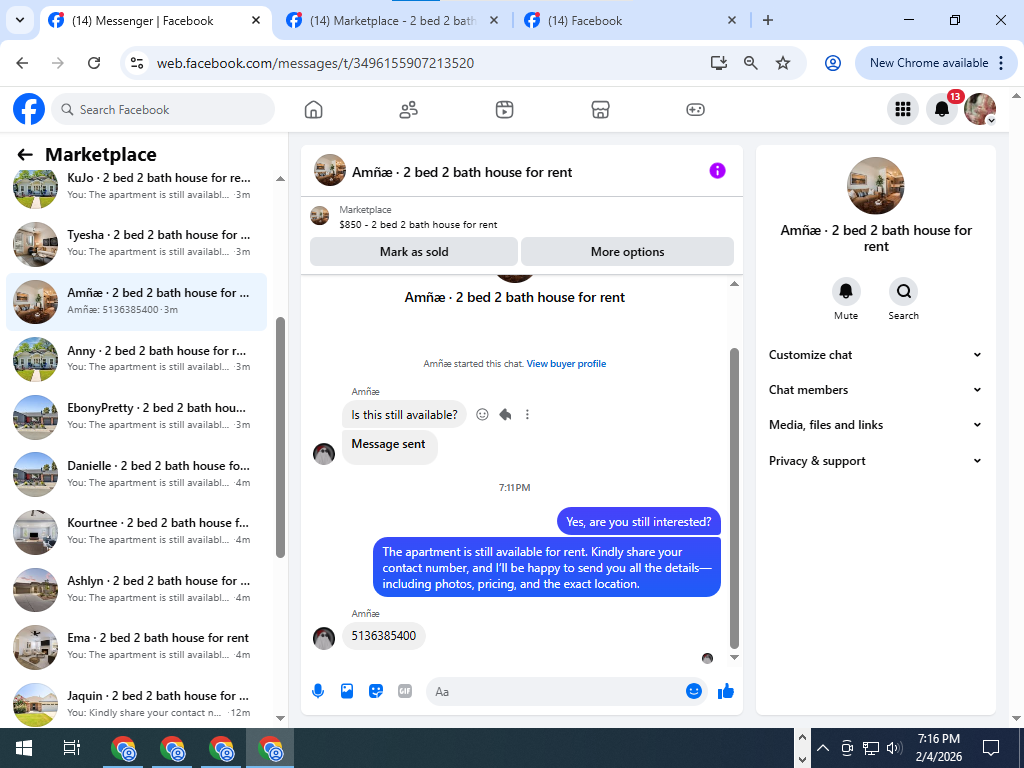Open the Facebook Home icon

click(313, 110)
